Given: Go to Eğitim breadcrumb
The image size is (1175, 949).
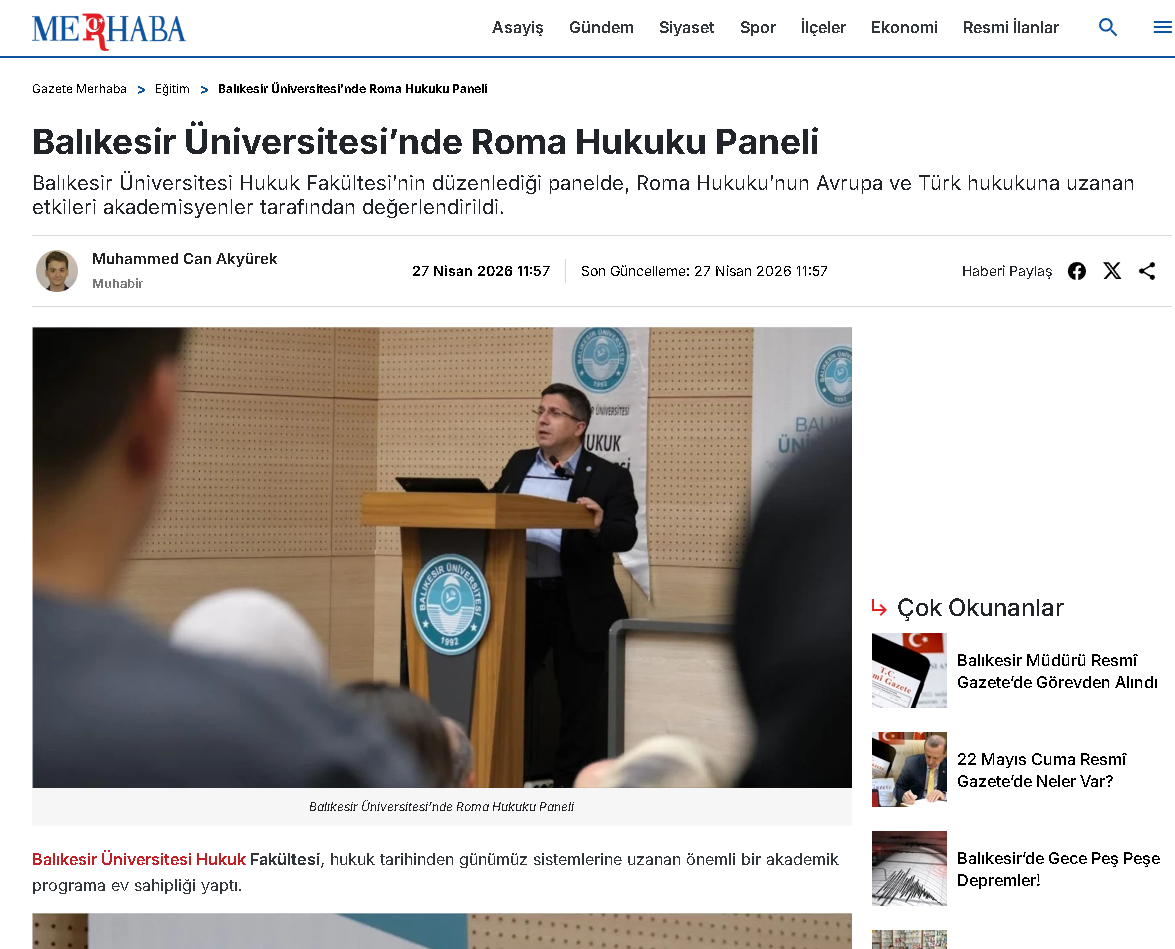Looking at the screenshot, I should 172,88.
